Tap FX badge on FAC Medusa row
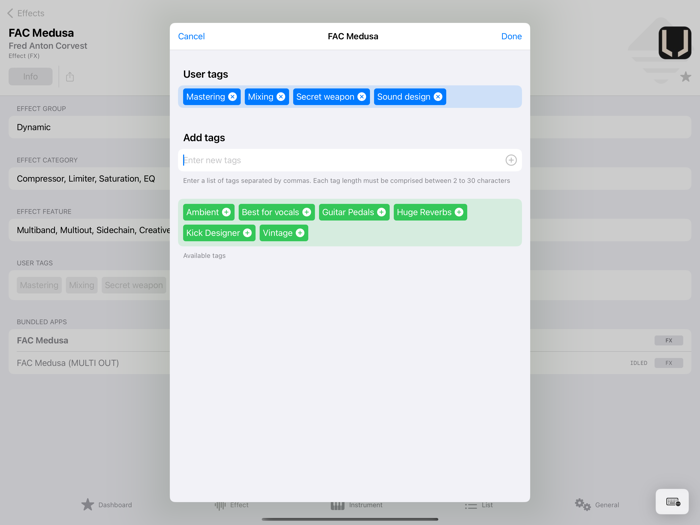Viewport: 700px width, 525px height. pyautogui.click(x=668, y=341)
